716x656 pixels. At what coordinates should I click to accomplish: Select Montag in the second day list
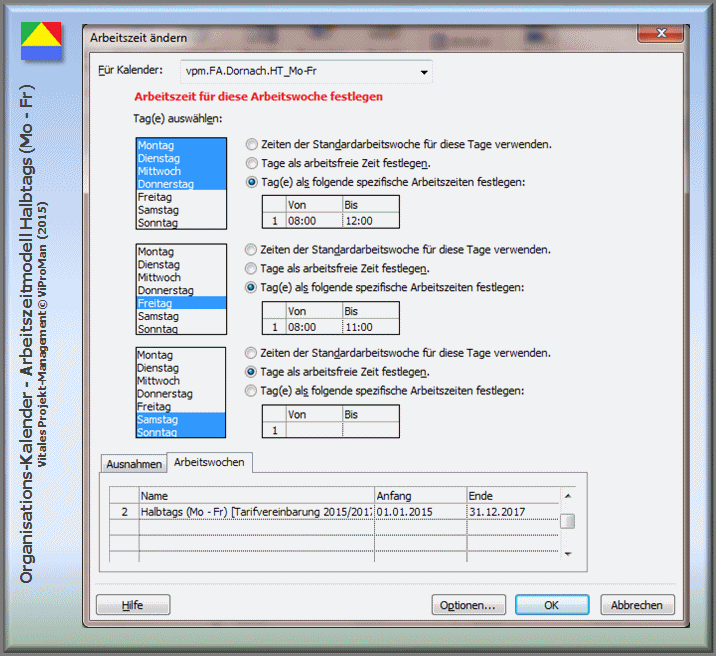pos(155,251)
